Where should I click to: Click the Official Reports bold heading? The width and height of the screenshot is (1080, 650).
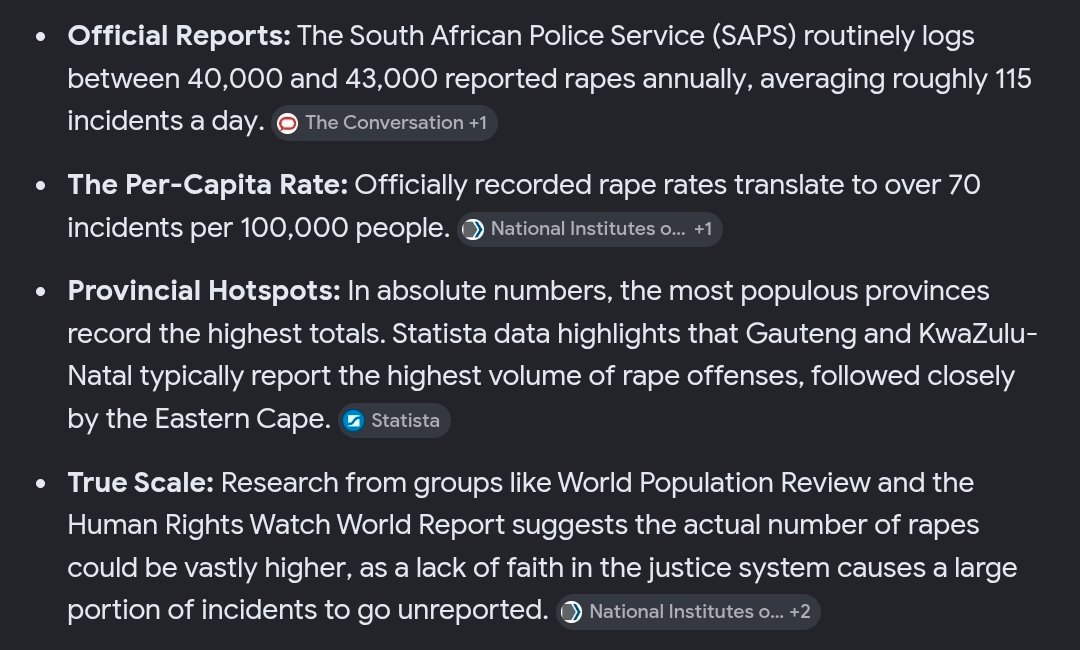pyautogui.click(x=179, y=36)
